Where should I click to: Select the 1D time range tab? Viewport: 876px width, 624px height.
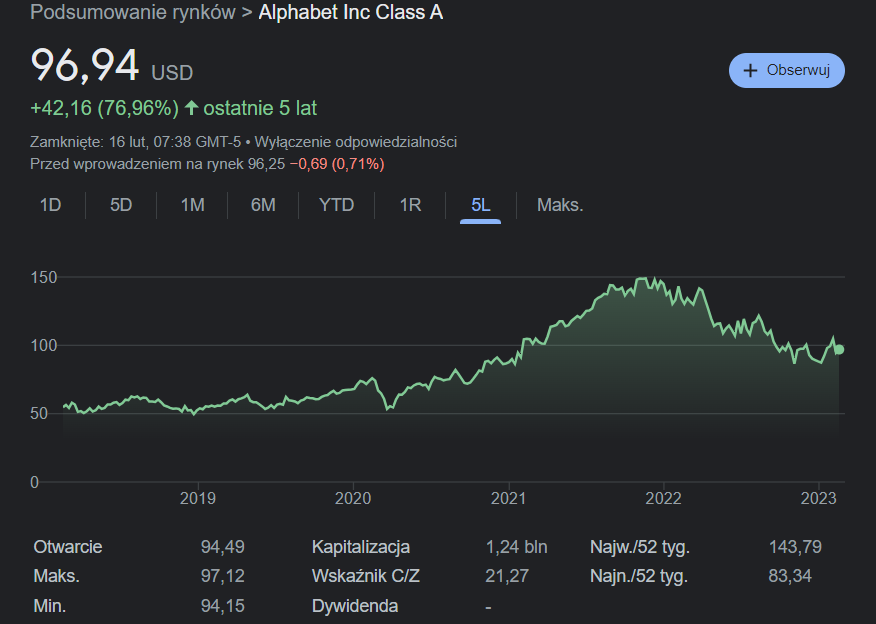pos(50,205)
